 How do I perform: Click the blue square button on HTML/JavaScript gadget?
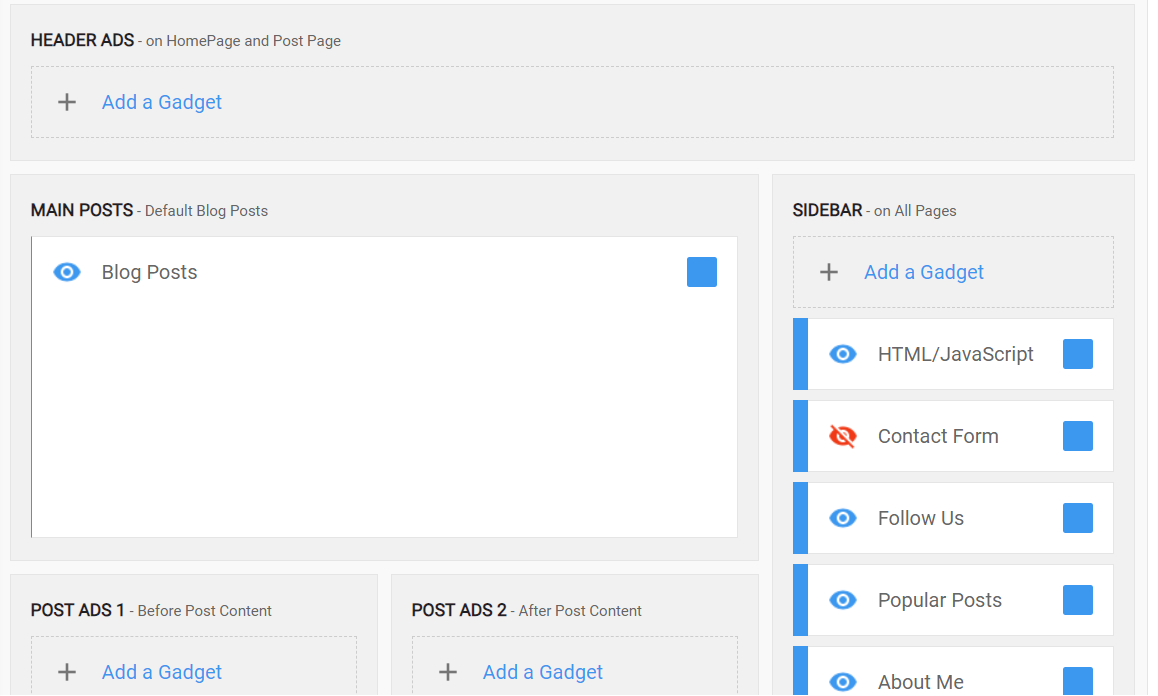pos(1077,354)
